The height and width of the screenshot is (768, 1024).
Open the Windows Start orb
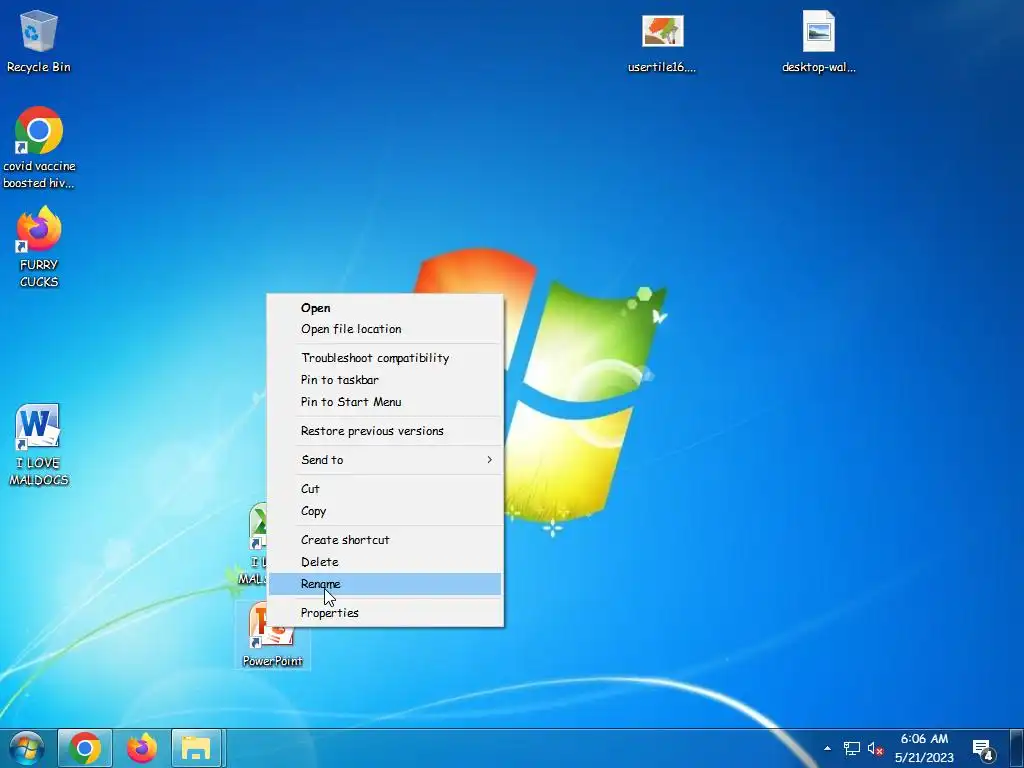tap(27, 748)
